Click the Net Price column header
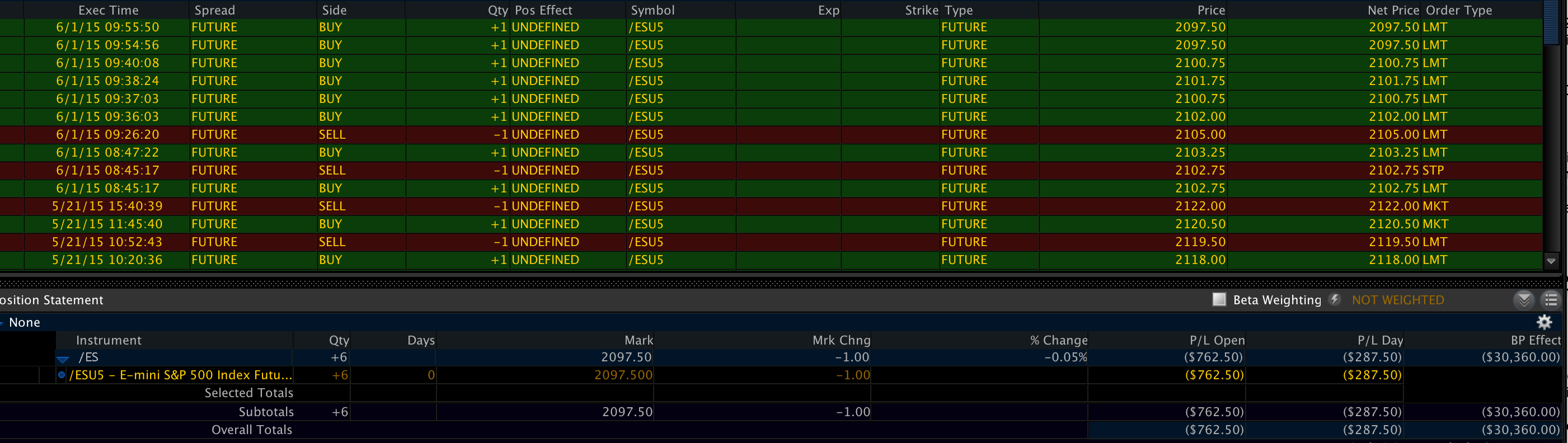1568x443 pixels. 1393,10
